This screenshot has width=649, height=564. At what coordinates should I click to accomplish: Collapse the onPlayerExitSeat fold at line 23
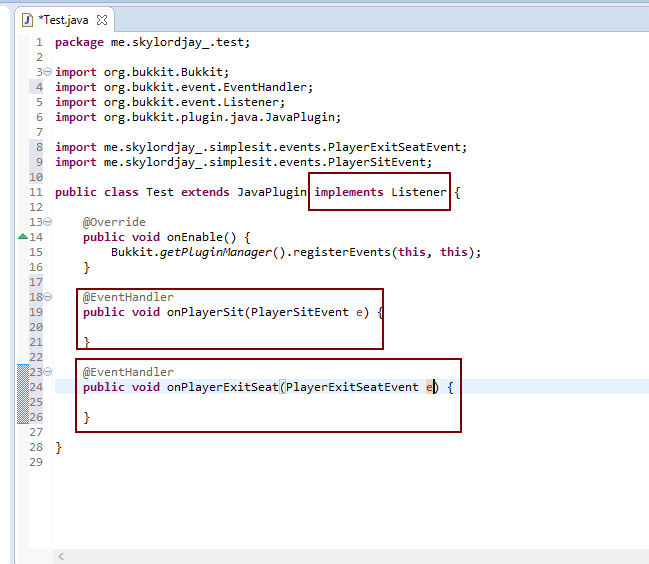click(x=48, y=372)
